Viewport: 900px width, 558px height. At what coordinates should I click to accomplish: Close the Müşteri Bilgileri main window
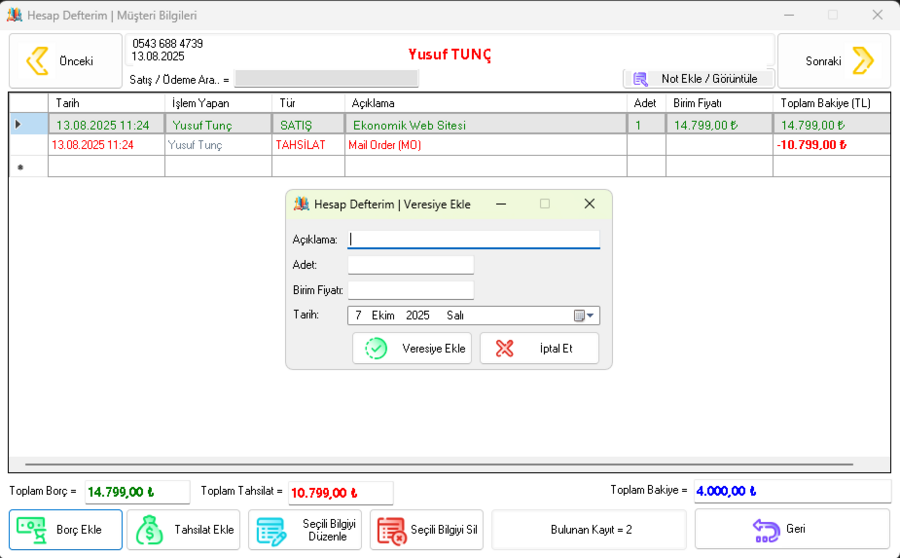(x=877, y=15)
